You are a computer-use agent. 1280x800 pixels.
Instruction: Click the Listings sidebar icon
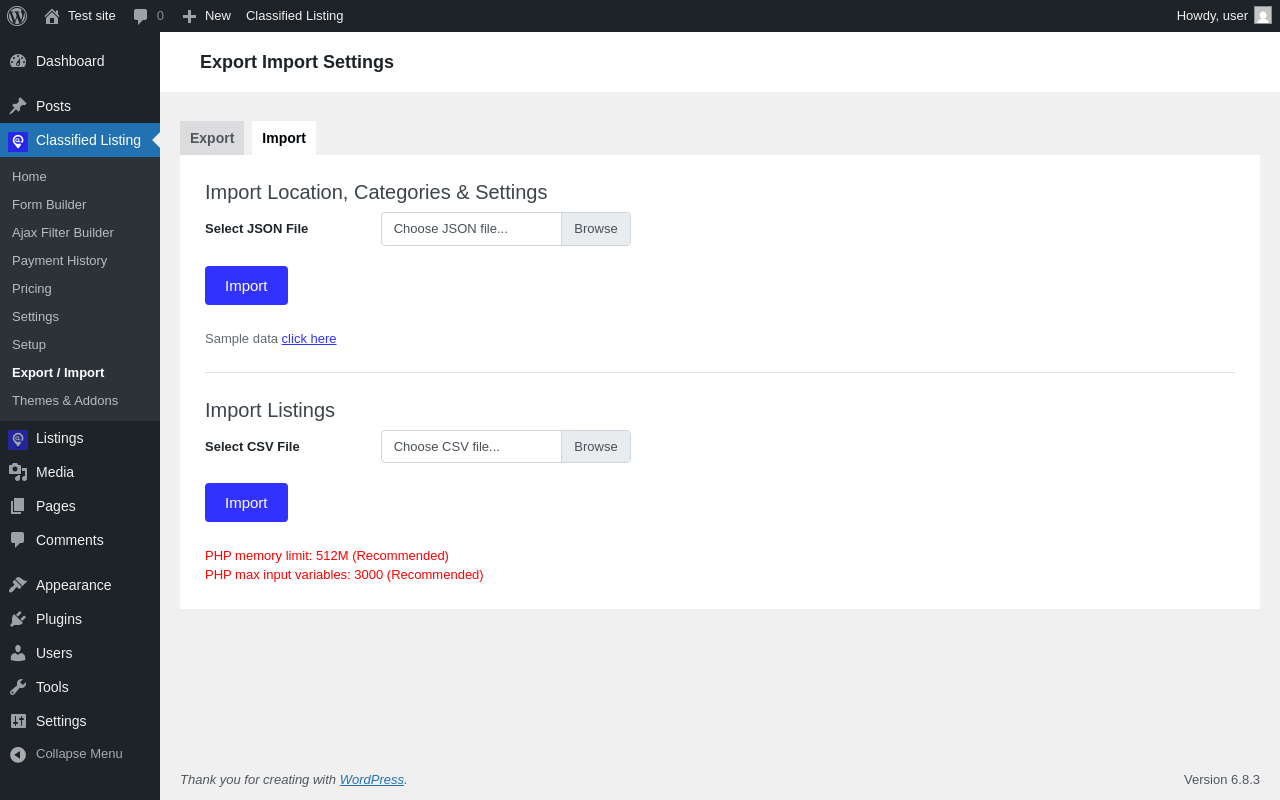pyautogui.click(x=18, y=439)
